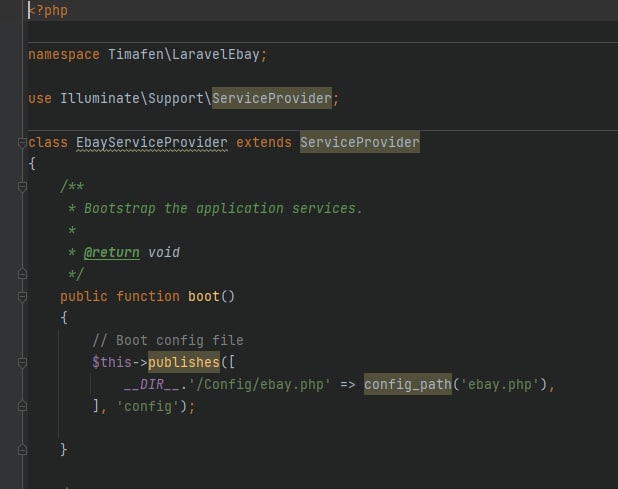Click the config_path function call
The image size is (618, 489).
(408, 384)
